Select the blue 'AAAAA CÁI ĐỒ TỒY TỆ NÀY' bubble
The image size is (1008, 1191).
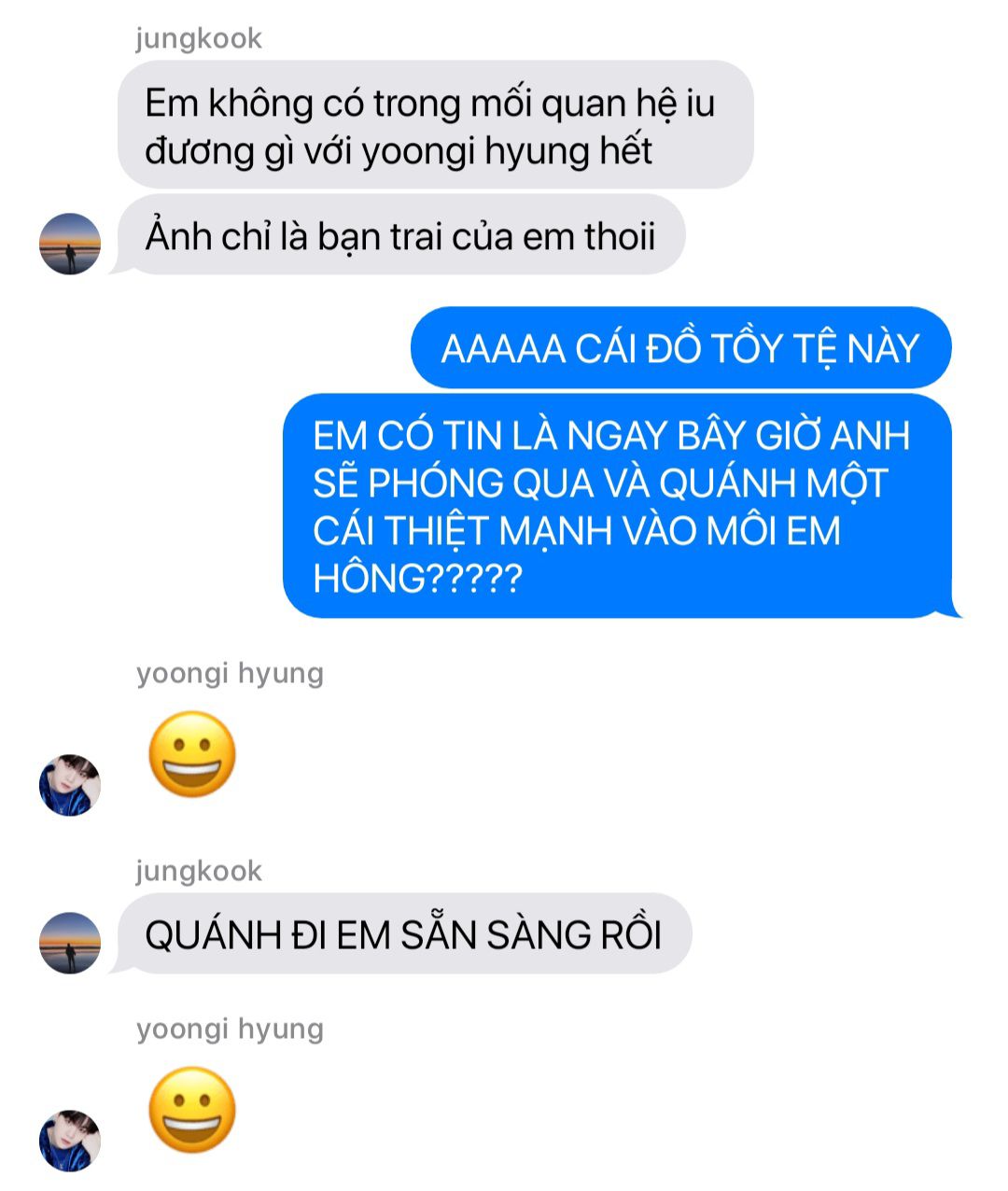pos(680,348)
